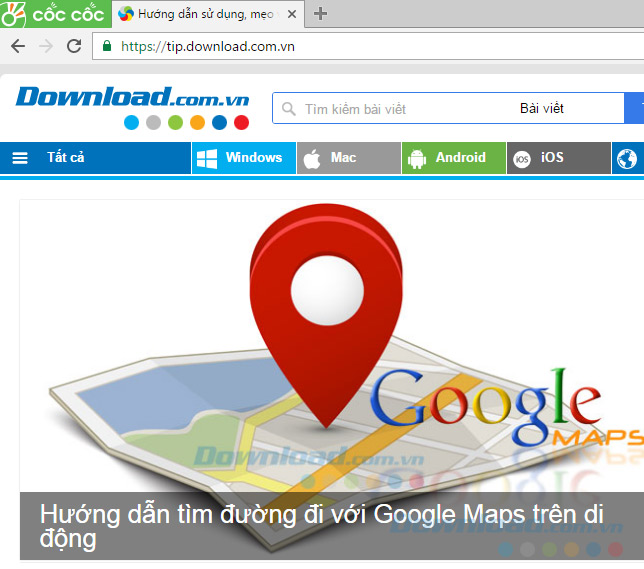
Task: Open a new tab with plus button
Action: click(320, 14)
